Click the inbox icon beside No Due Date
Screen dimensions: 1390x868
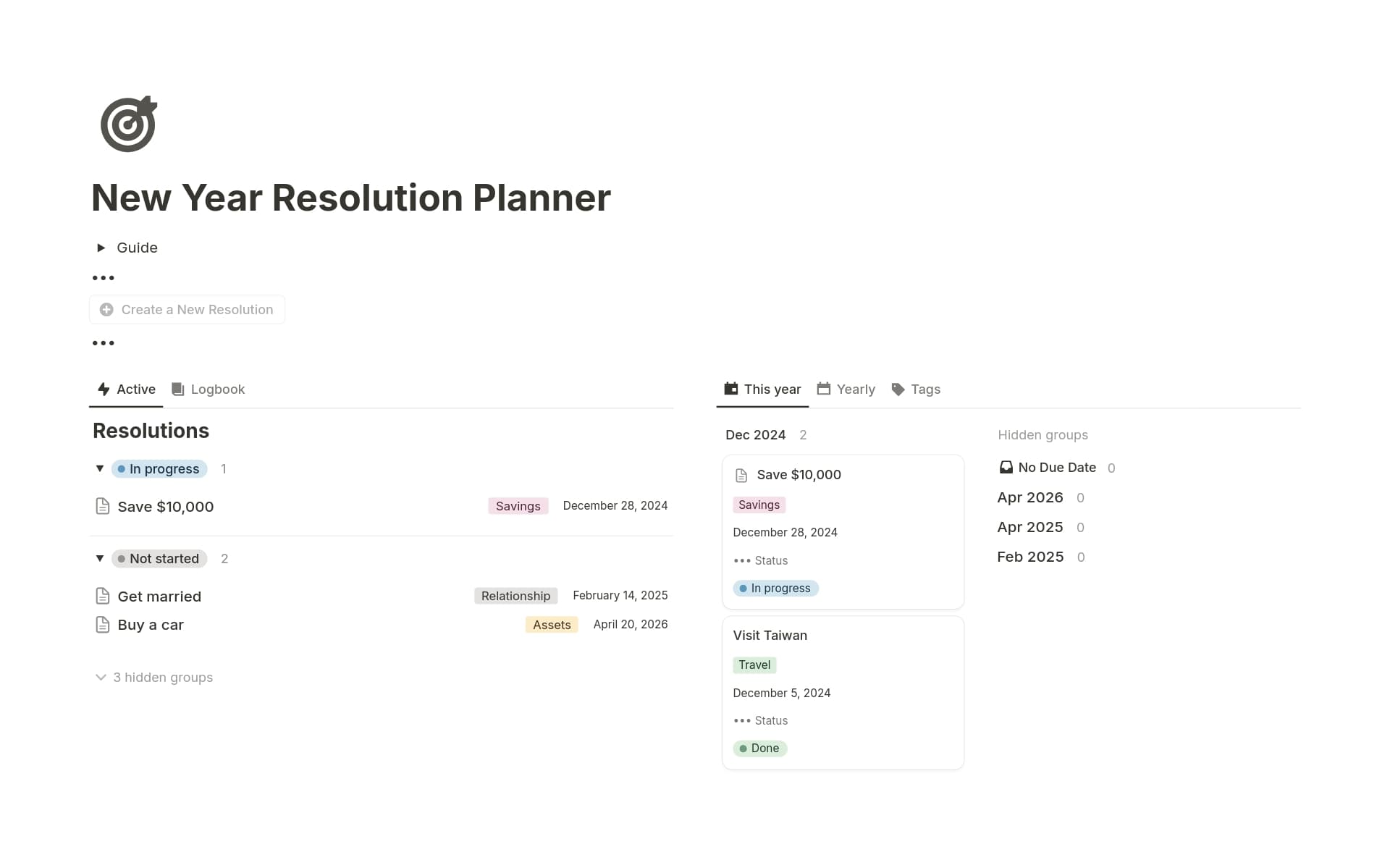[x=1006, y=467]
